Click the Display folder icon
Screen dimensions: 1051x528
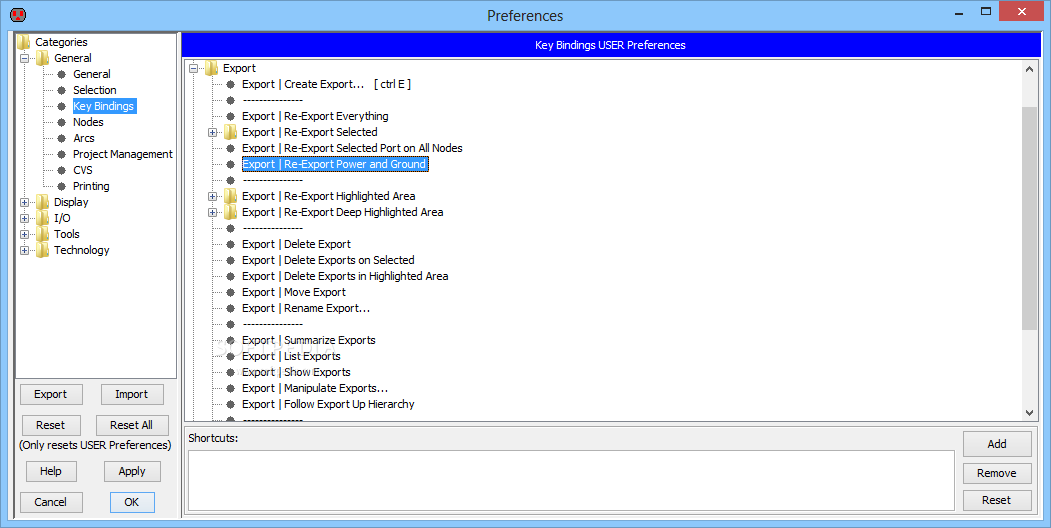pos(42,202)
